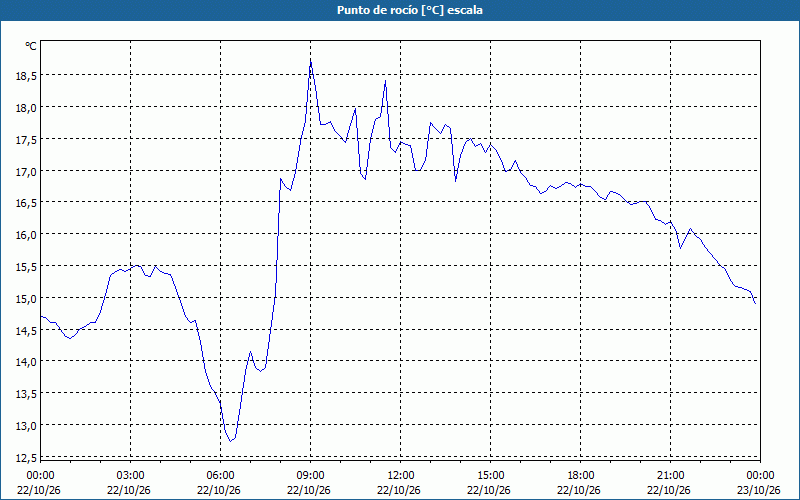
Task: Select the 22/10/26 date under 09:00
Action: [309, 490]
